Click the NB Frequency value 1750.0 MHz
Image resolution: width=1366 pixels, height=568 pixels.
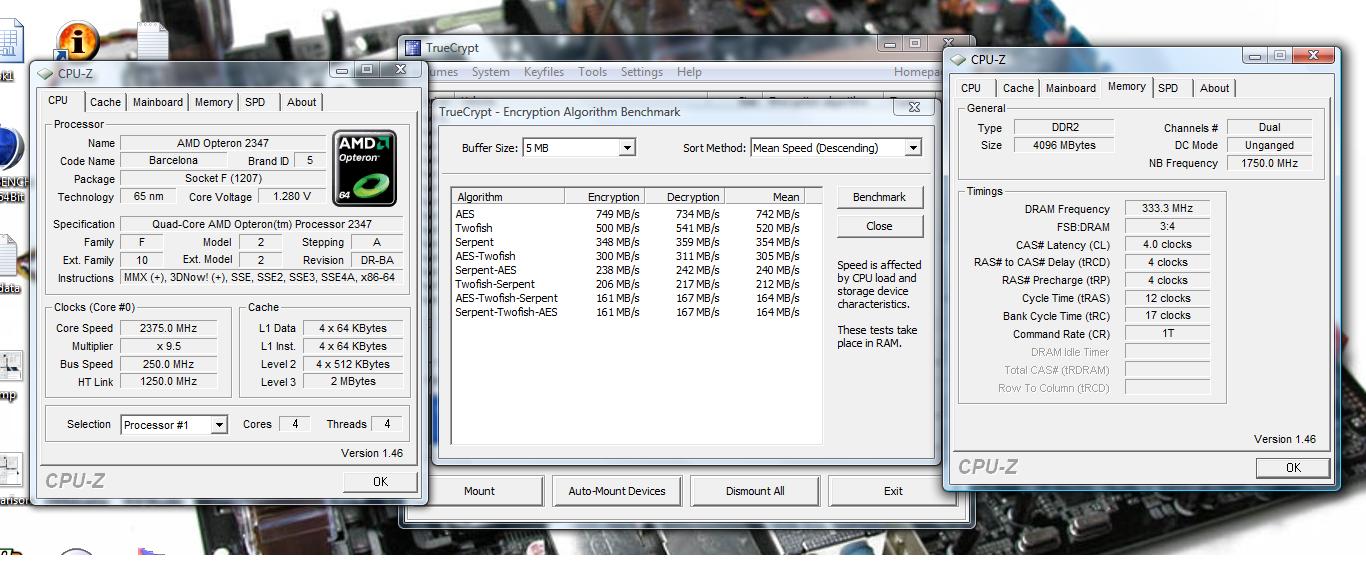click(x=1269, y=163)
